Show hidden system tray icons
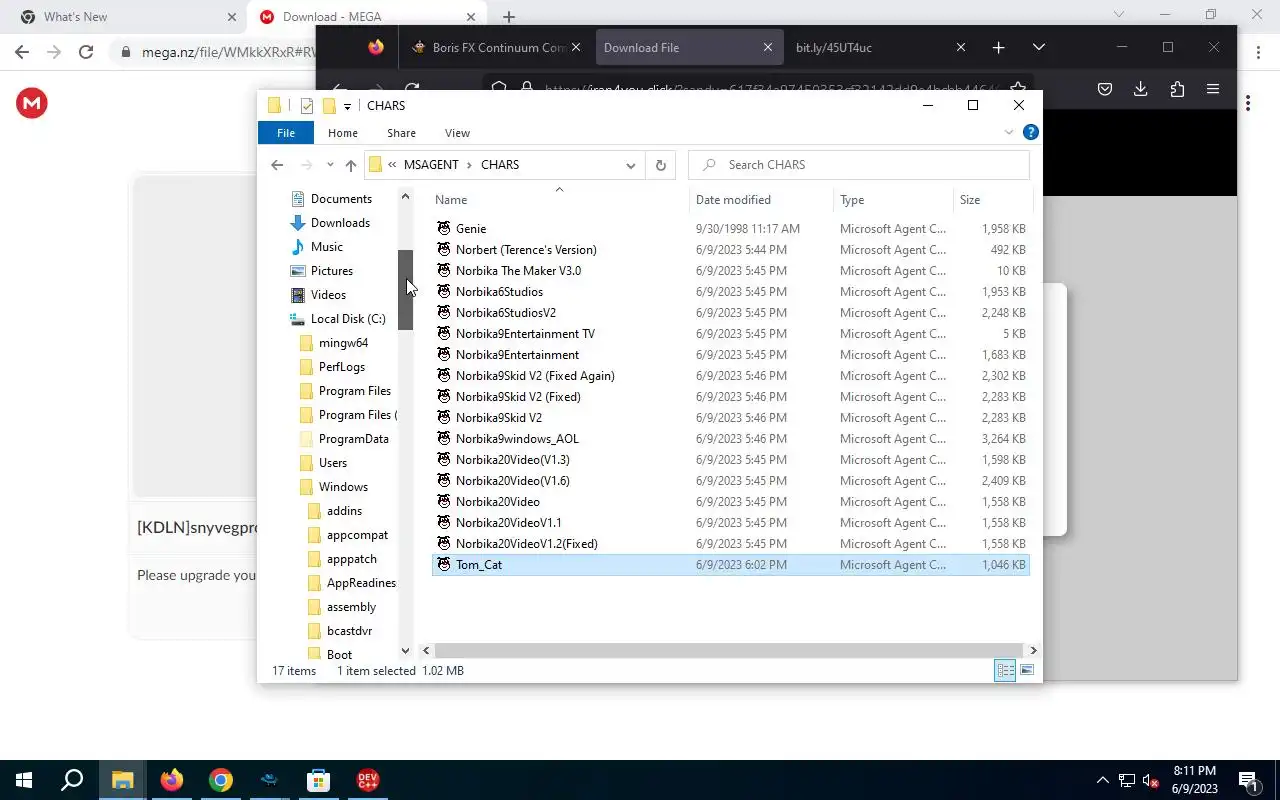This screenshot has width=1280, height=800. point(1103,780)
